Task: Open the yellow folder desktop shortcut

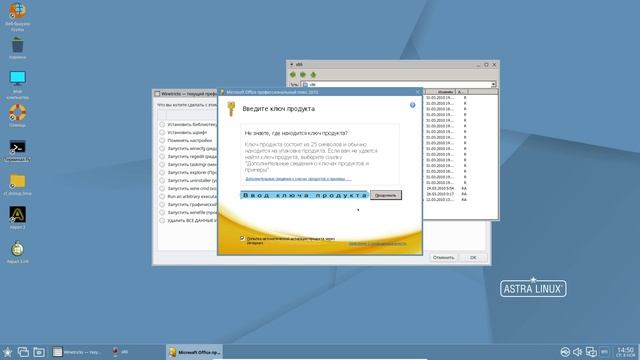Action: (17, 182)
